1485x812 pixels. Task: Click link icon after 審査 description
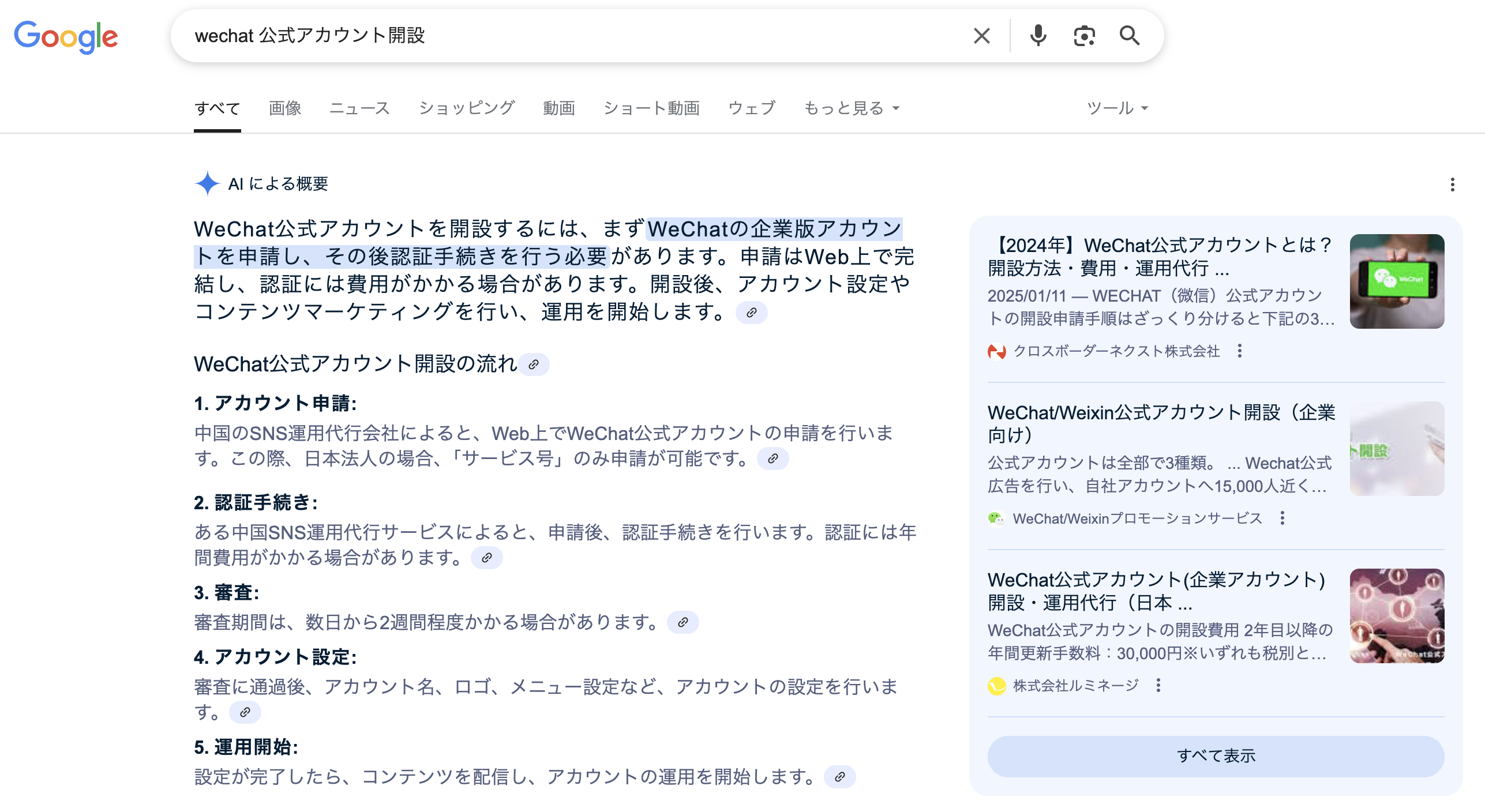pos(682,622)
